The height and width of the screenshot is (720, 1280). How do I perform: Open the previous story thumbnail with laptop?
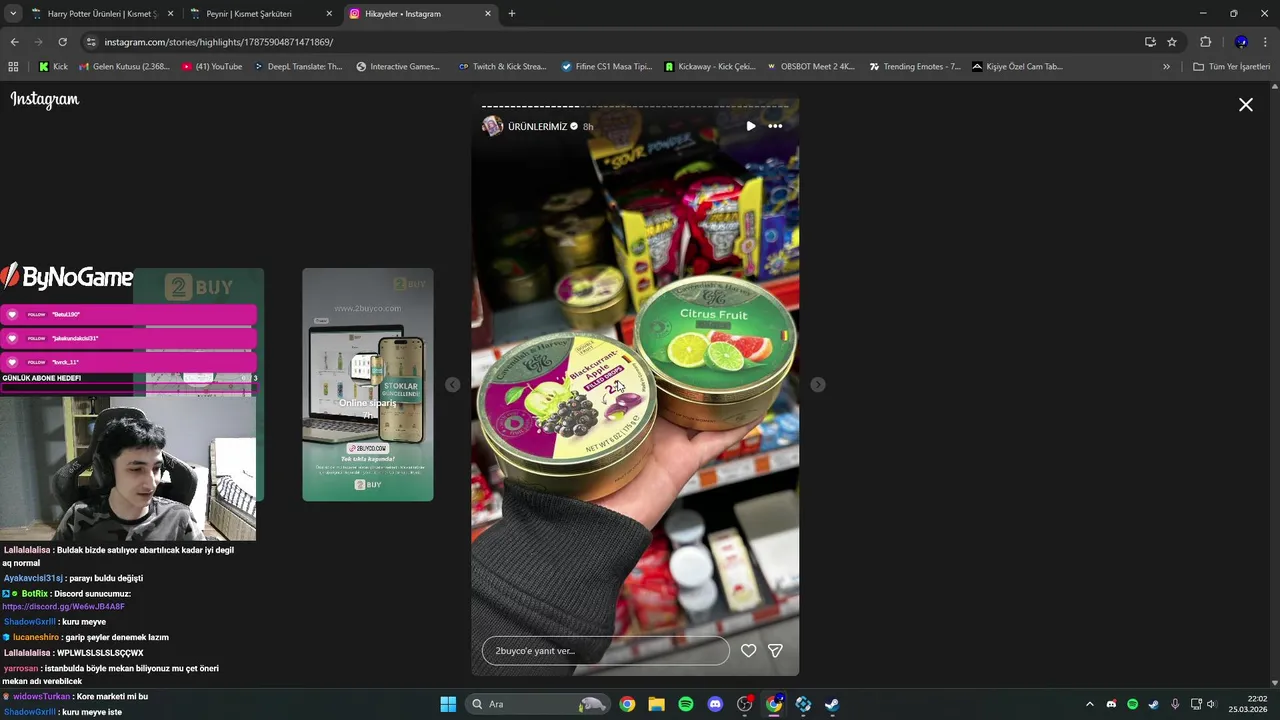point(368,385)
